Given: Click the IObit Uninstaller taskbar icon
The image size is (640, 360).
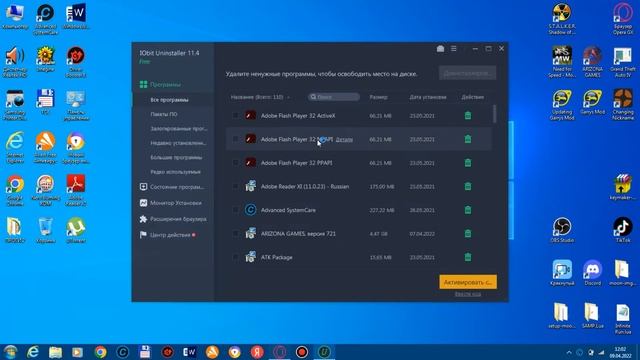Looking at the screenshot, I should coord(324,351).
